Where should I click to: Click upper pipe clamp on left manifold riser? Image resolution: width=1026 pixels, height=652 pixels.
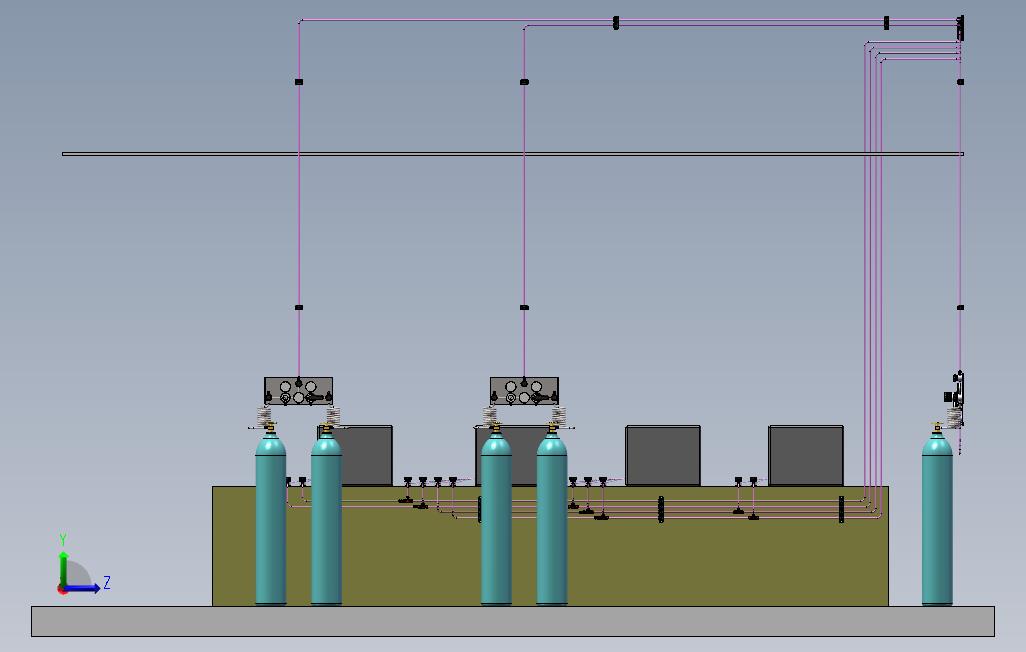(x=299, y=82)
